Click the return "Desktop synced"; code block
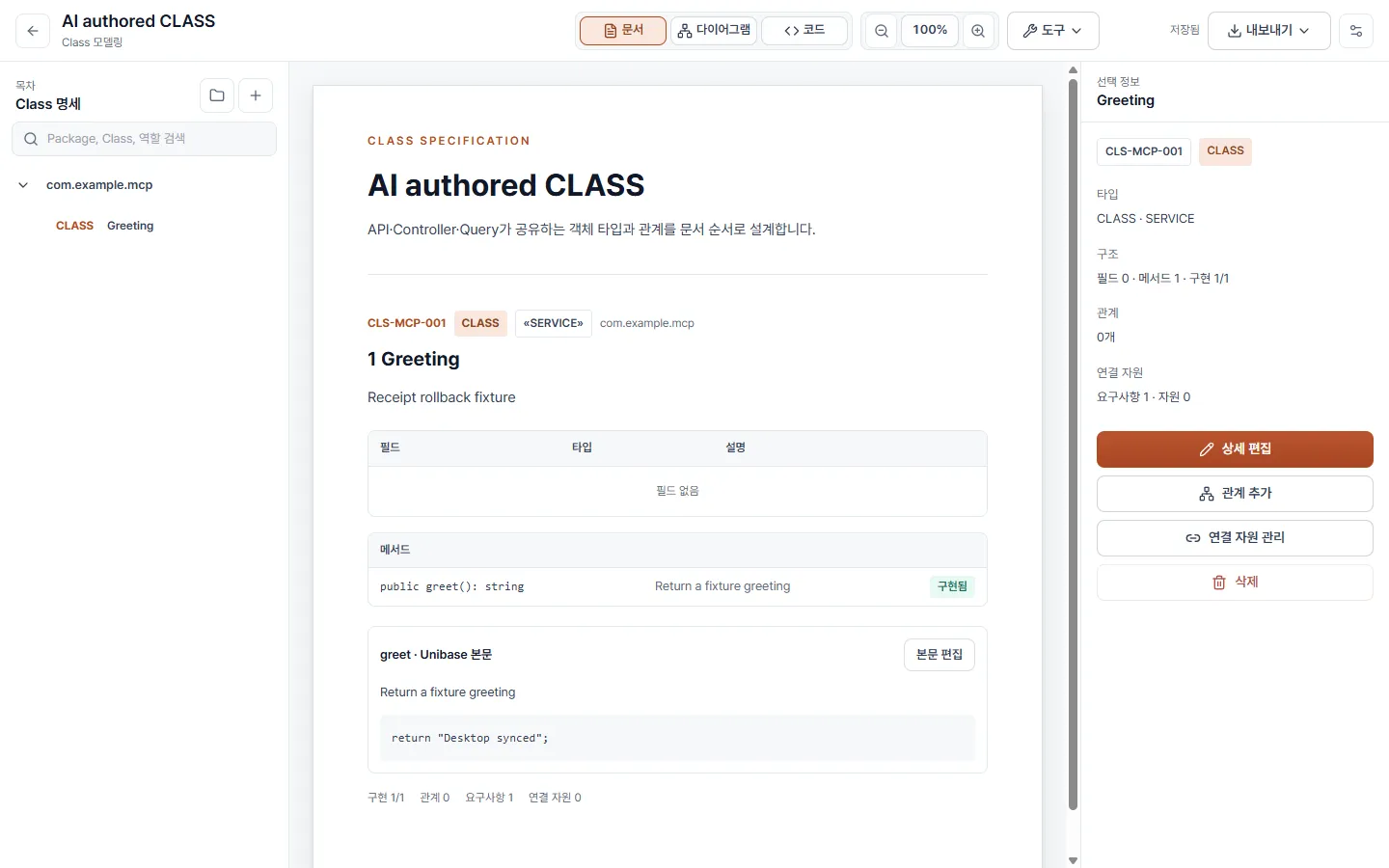The height and width of the screenshot is (868, 1389). pyautogui.click(x=677, y=738)
